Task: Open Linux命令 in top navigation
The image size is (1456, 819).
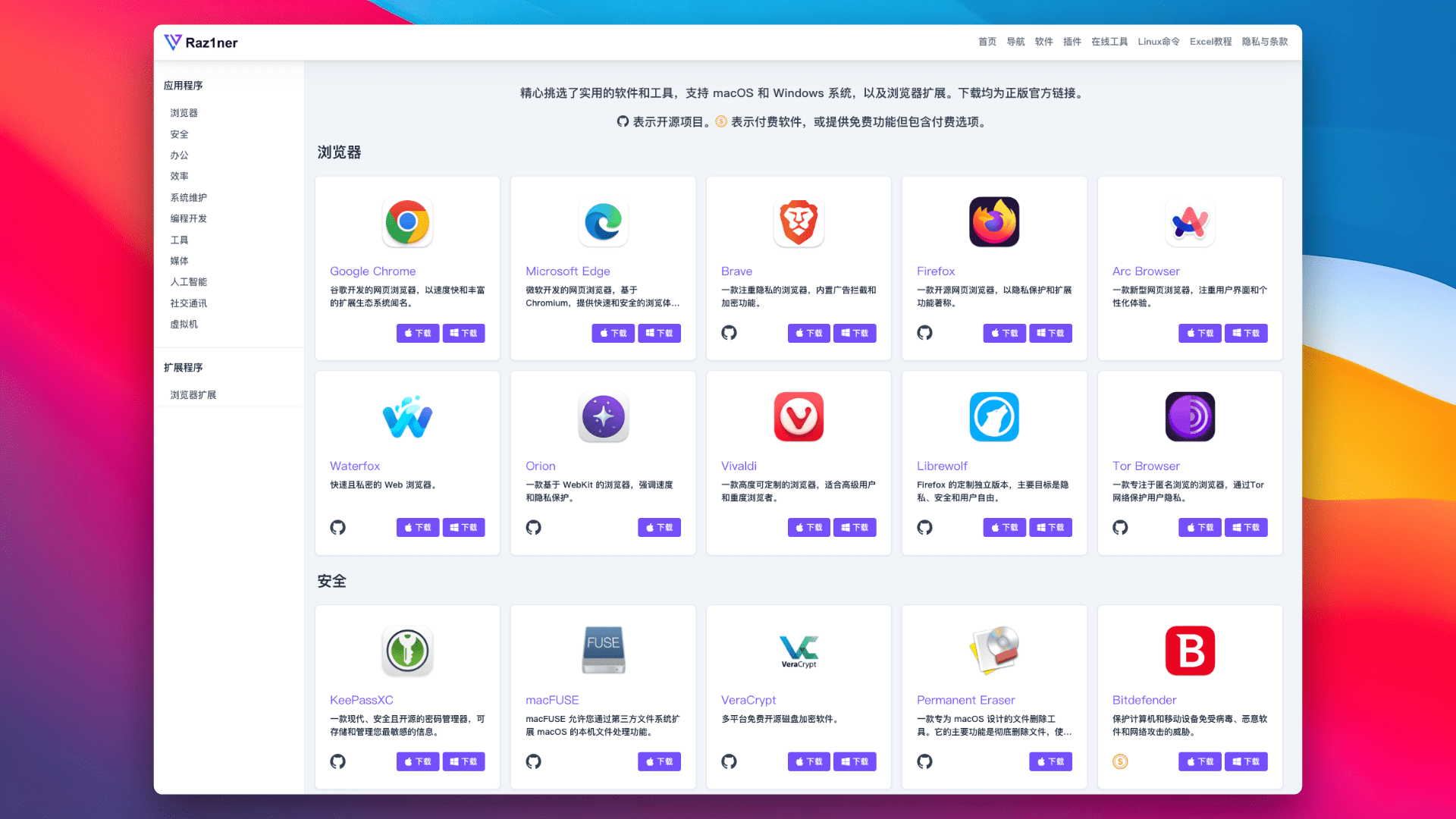Action: [1159, 42]
